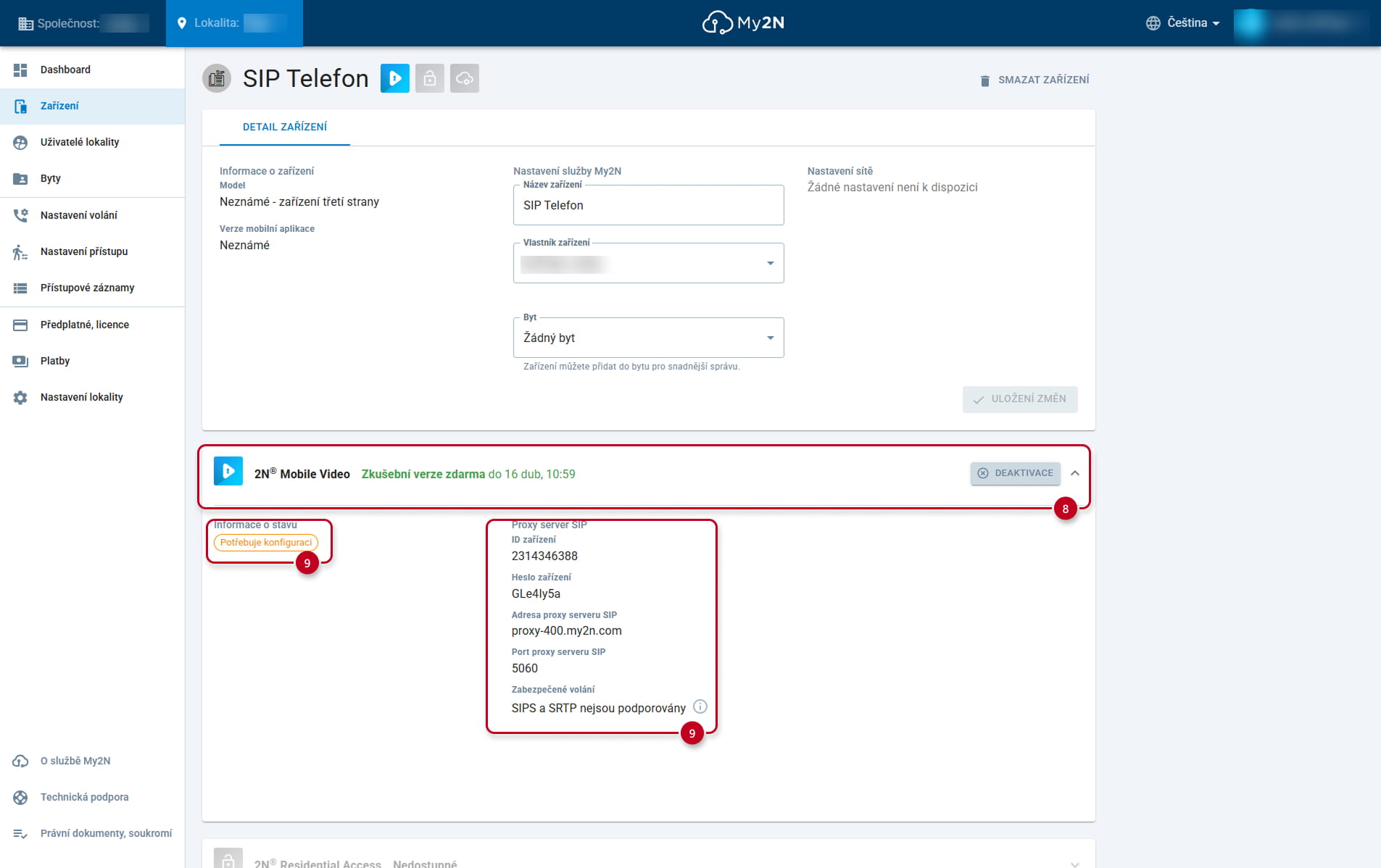Open Nastavení přístupu menu item
This screenshot has width=1381, height=868.
(x=92, y=251)
